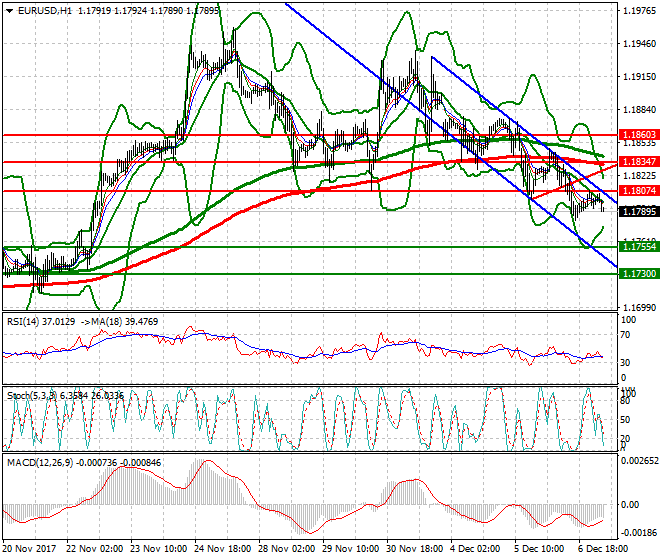Click the 1.16990 price scale value
Screen dimensions: 660x560
click(639, 308)
